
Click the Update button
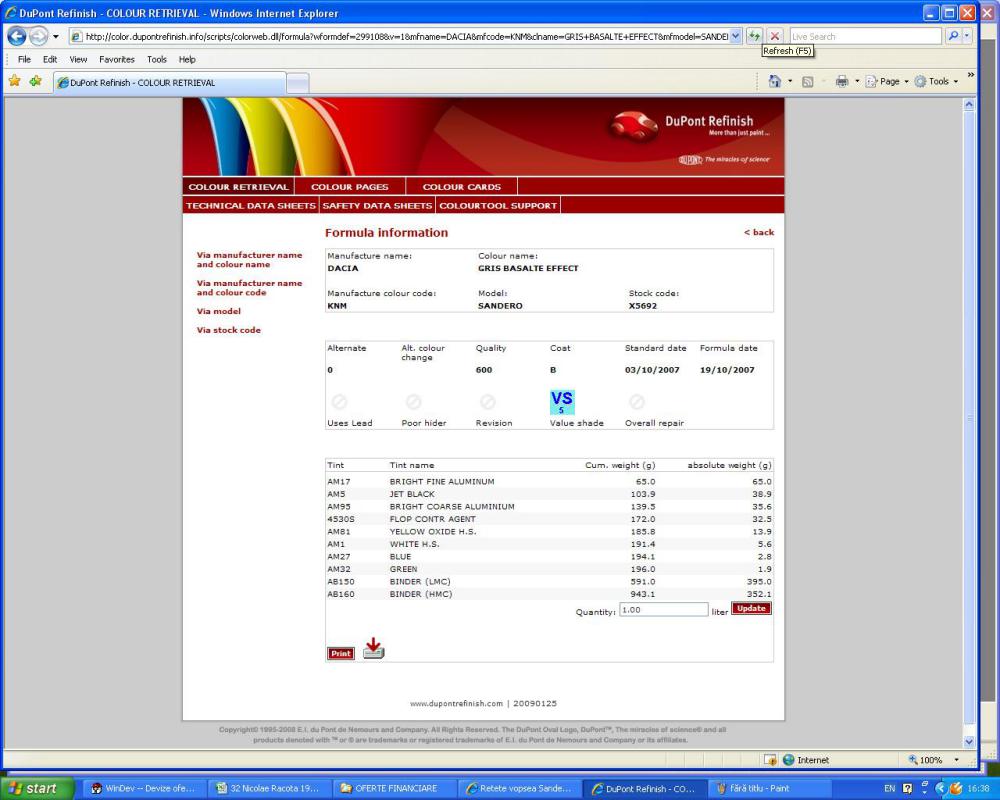(x=751, y=608)
